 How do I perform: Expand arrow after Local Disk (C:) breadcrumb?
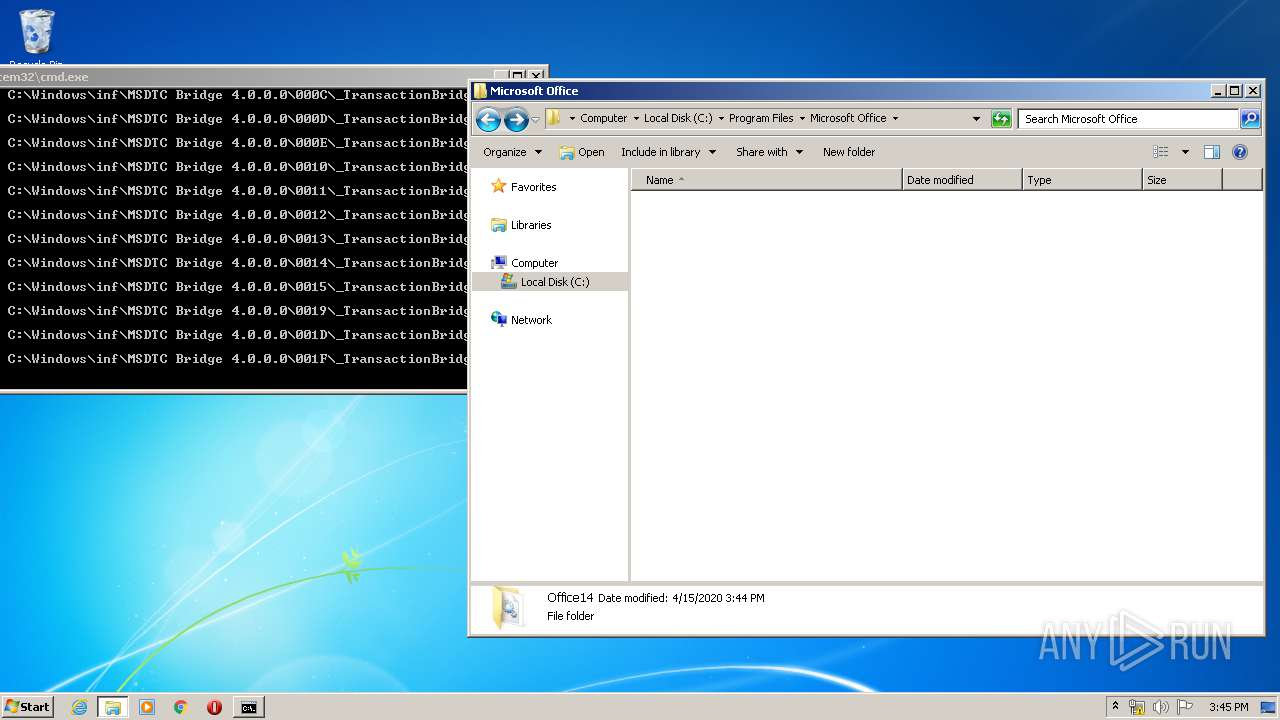tap(721, 118)
